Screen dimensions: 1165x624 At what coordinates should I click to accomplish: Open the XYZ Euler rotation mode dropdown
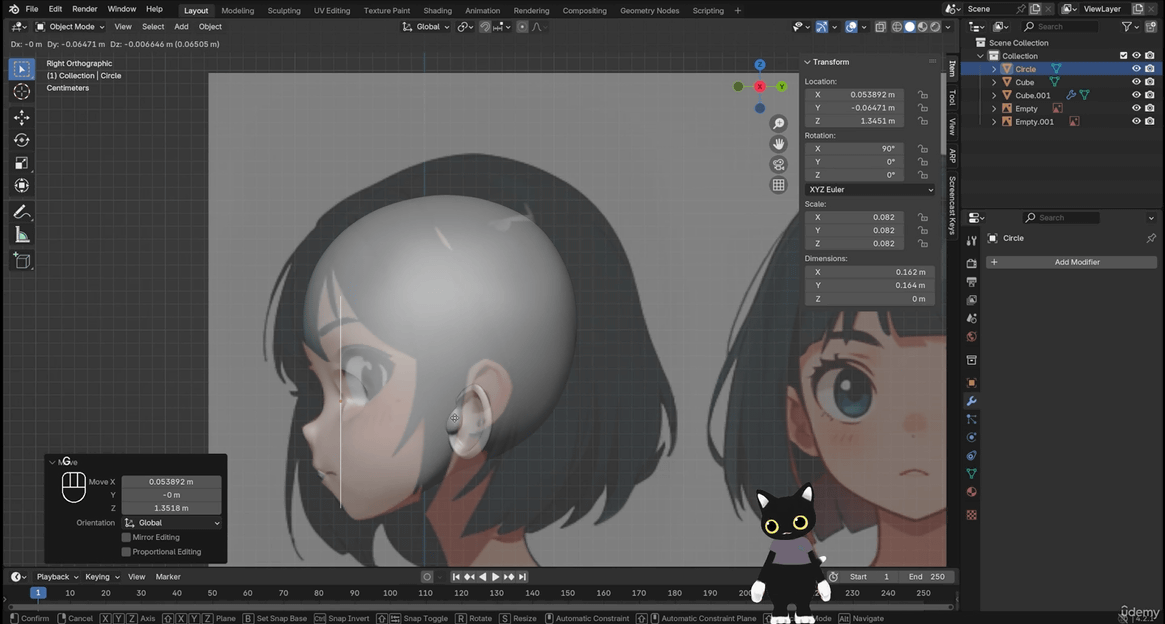(870, 189)
